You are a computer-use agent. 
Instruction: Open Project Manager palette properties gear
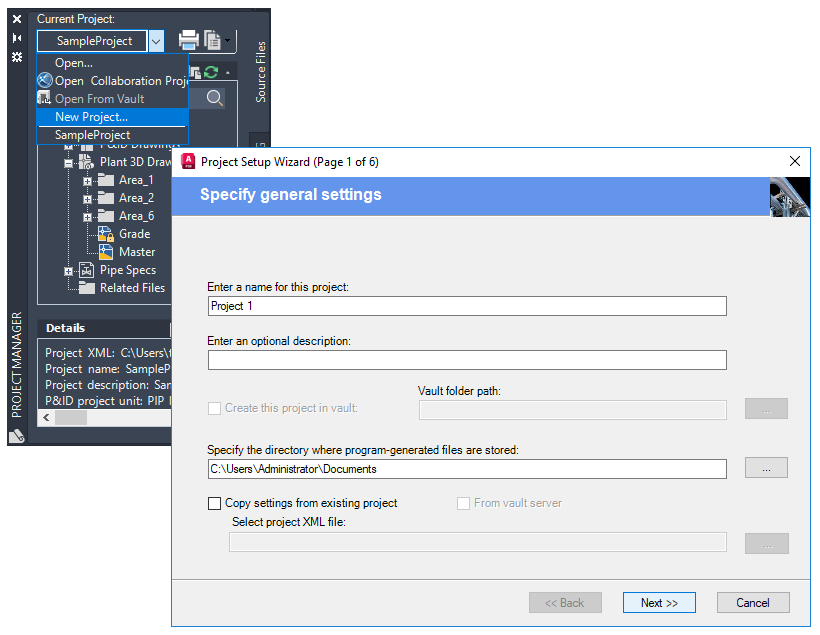(x=17, y=56)
